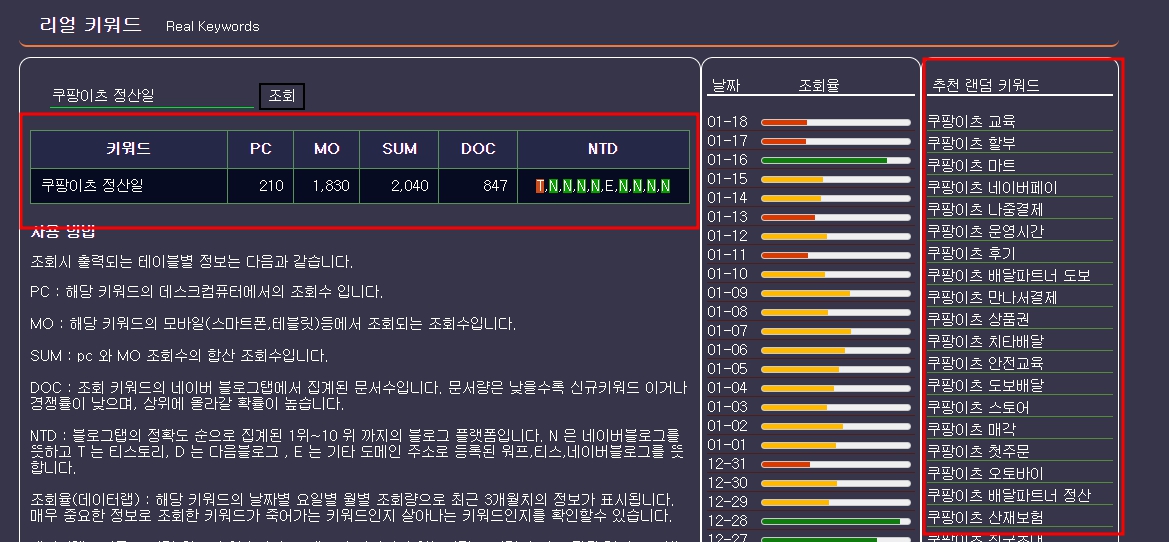The image size is (1169, 542).
Task: Choose keyword 쿠팡이츠 도보배달
Action: 985,385
